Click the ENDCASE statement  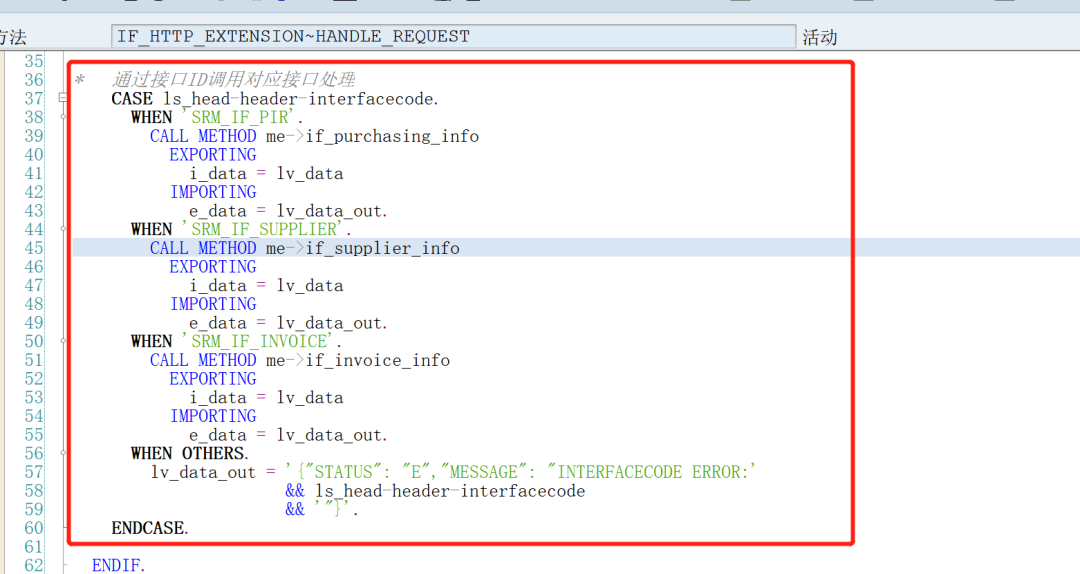tap(150, 529)
